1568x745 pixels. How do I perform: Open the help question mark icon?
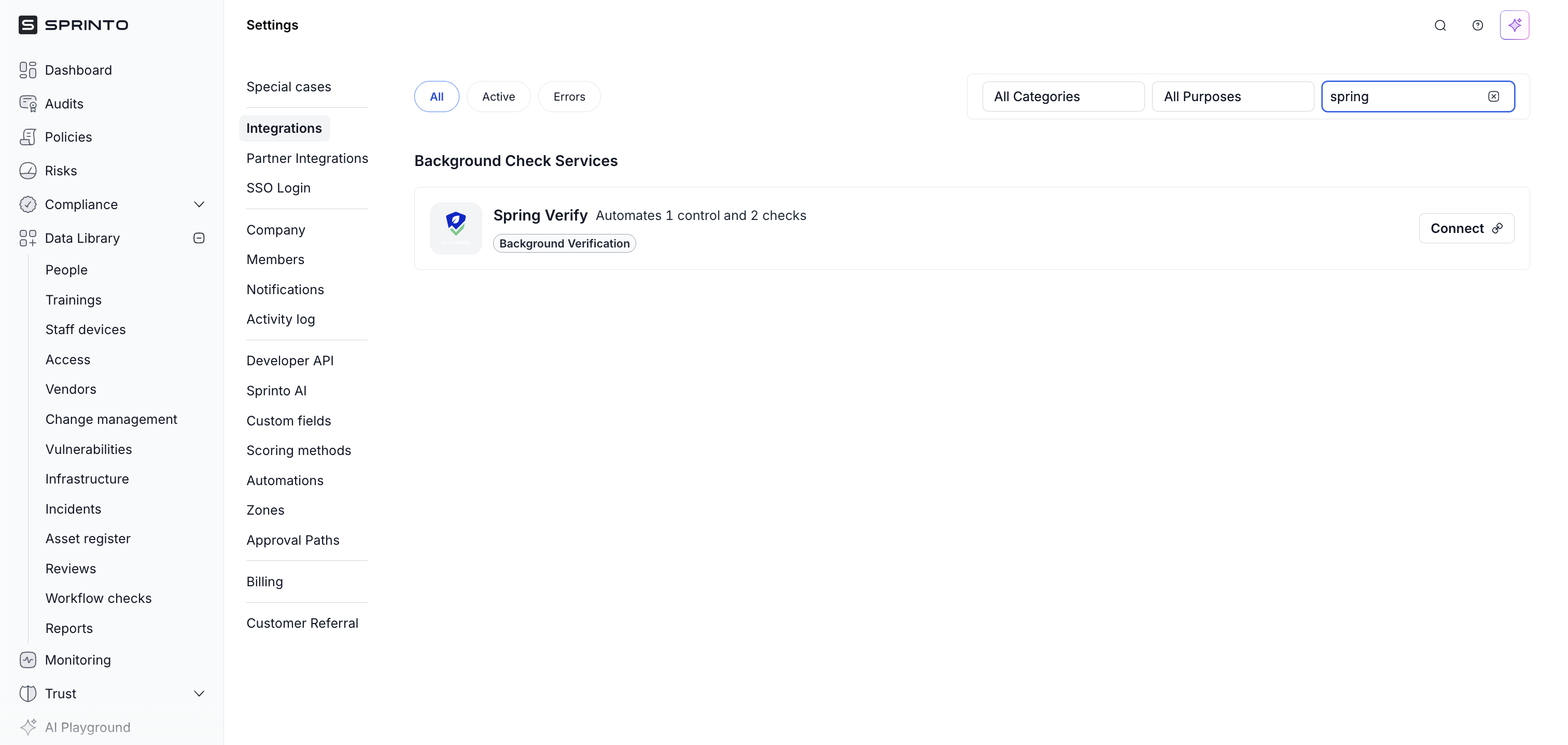pos(1477,25)
